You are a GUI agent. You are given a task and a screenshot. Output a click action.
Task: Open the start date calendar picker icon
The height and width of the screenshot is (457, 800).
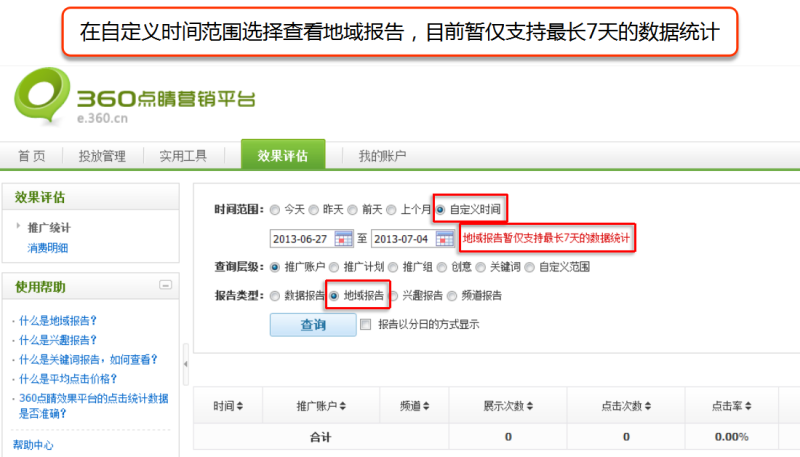tap(344, 239)
